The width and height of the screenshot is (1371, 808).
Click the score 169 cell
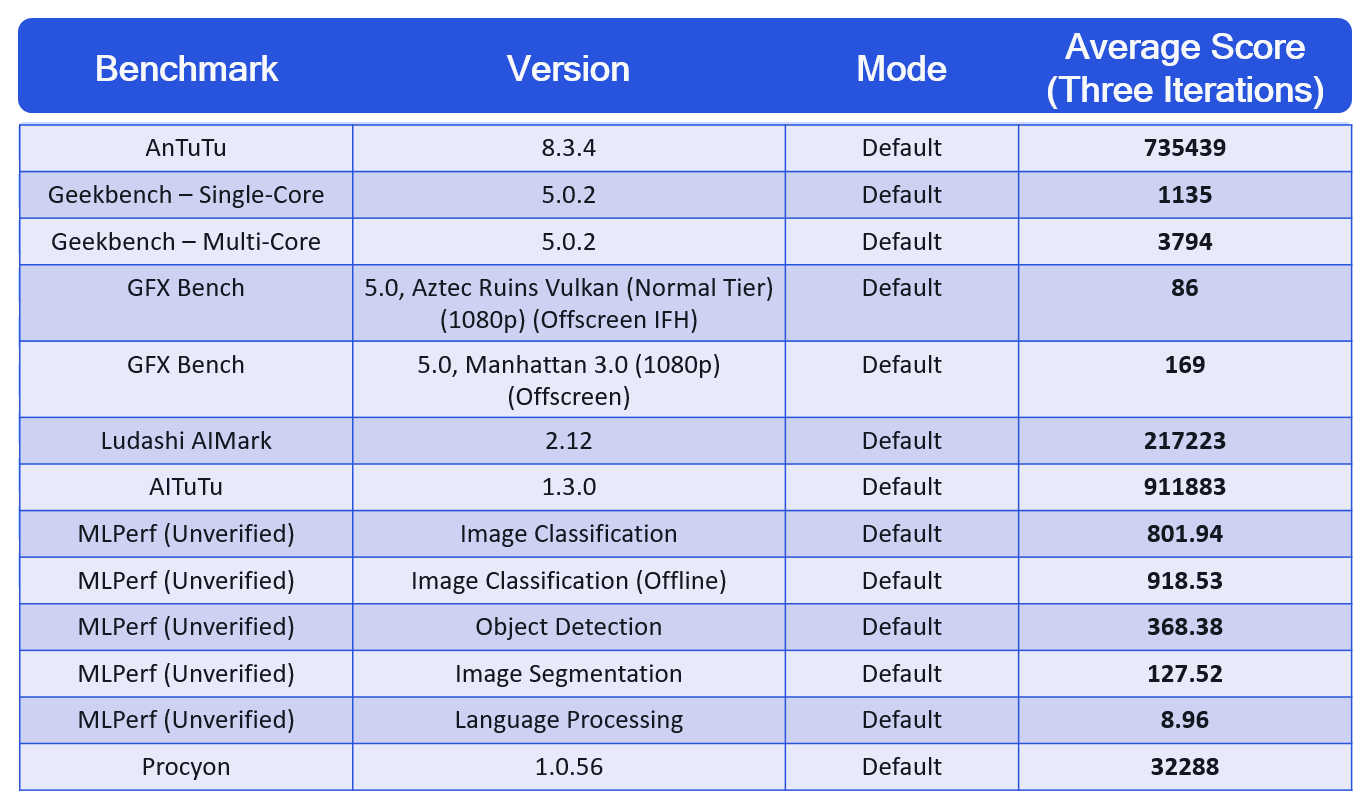pyautogui.click(x=1185, y=365)
